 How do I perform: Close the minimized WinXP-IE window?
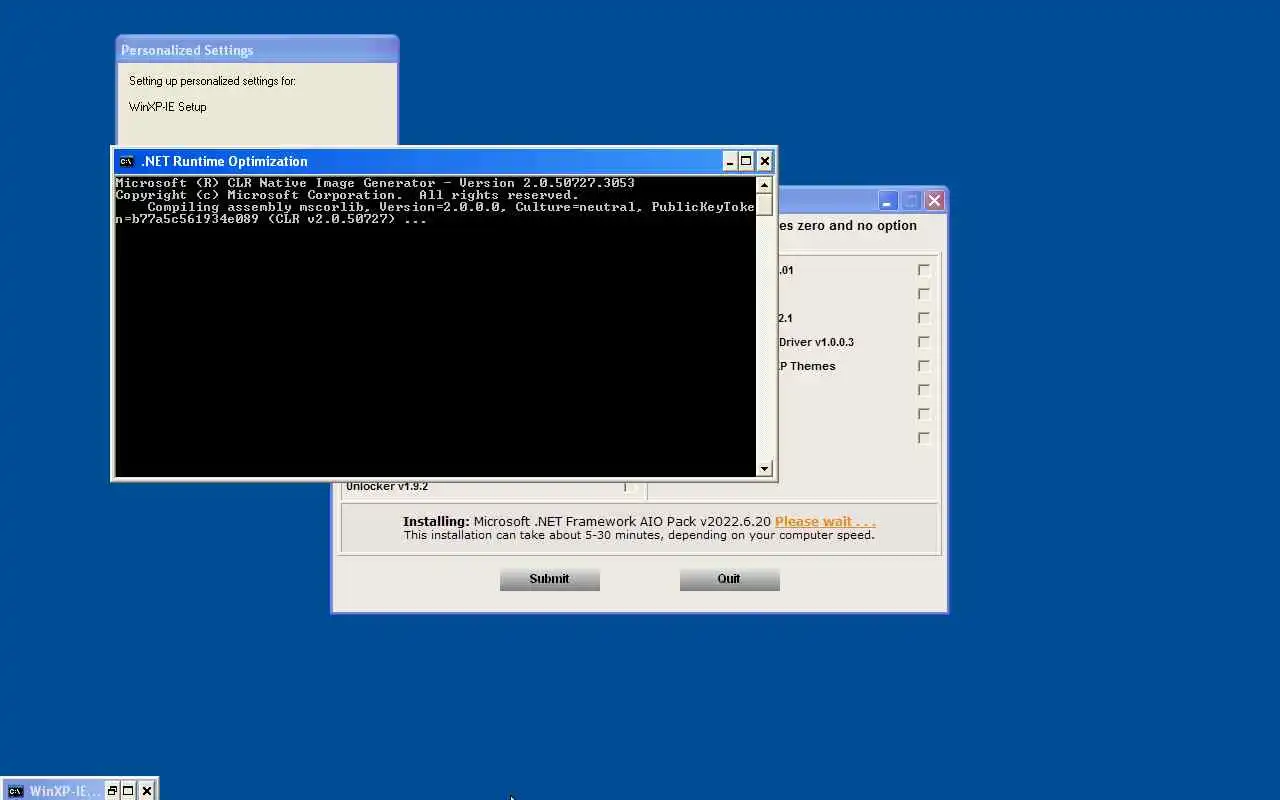coord(146,791)
